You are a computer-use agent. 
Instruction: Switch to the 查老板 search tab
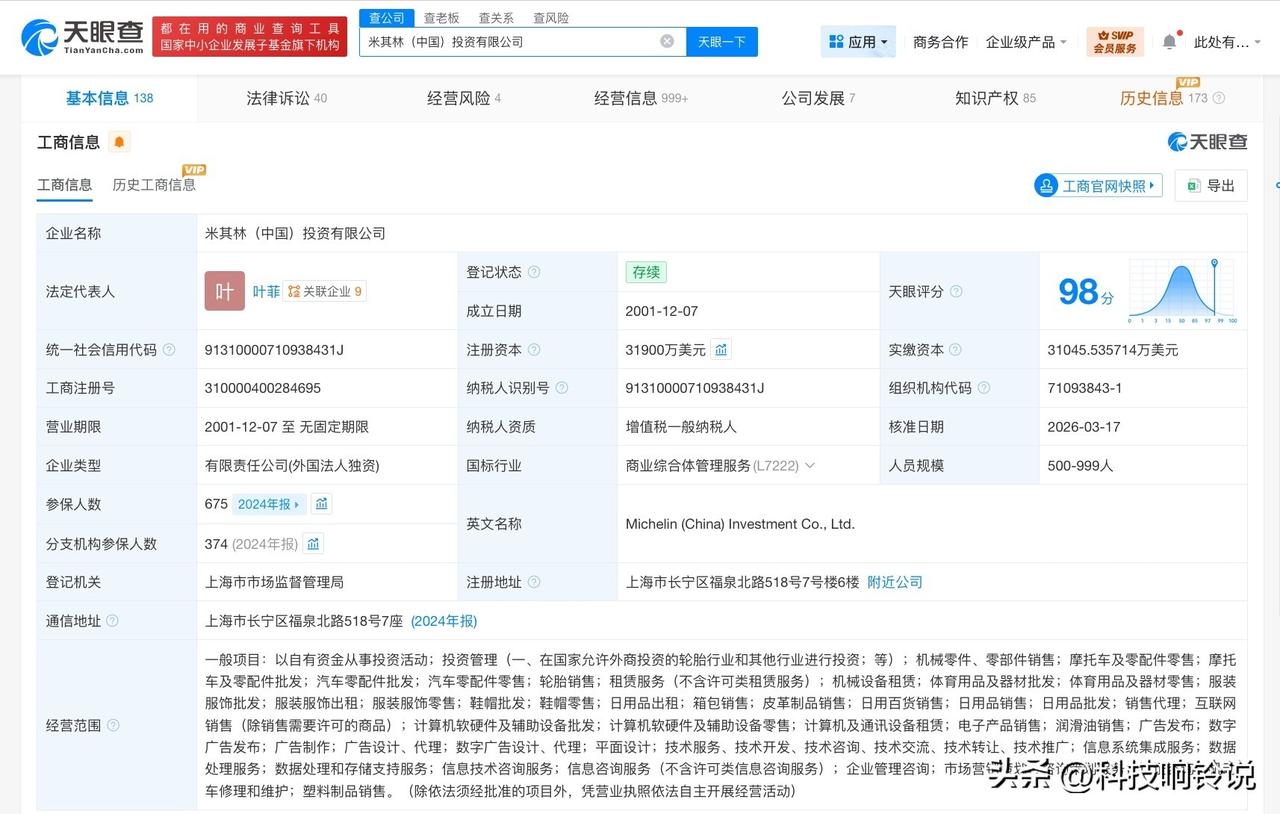(441, 18)
